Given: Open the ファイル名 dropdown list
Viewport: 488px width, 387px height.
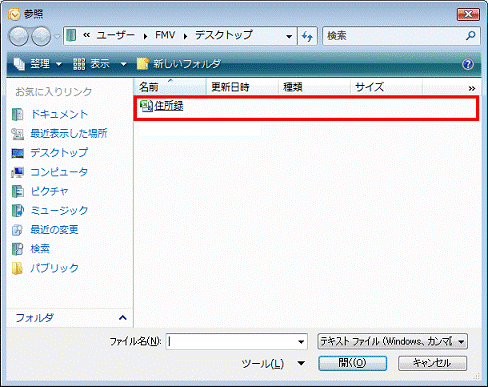Looking at the screenshot, I should [301, 342].
